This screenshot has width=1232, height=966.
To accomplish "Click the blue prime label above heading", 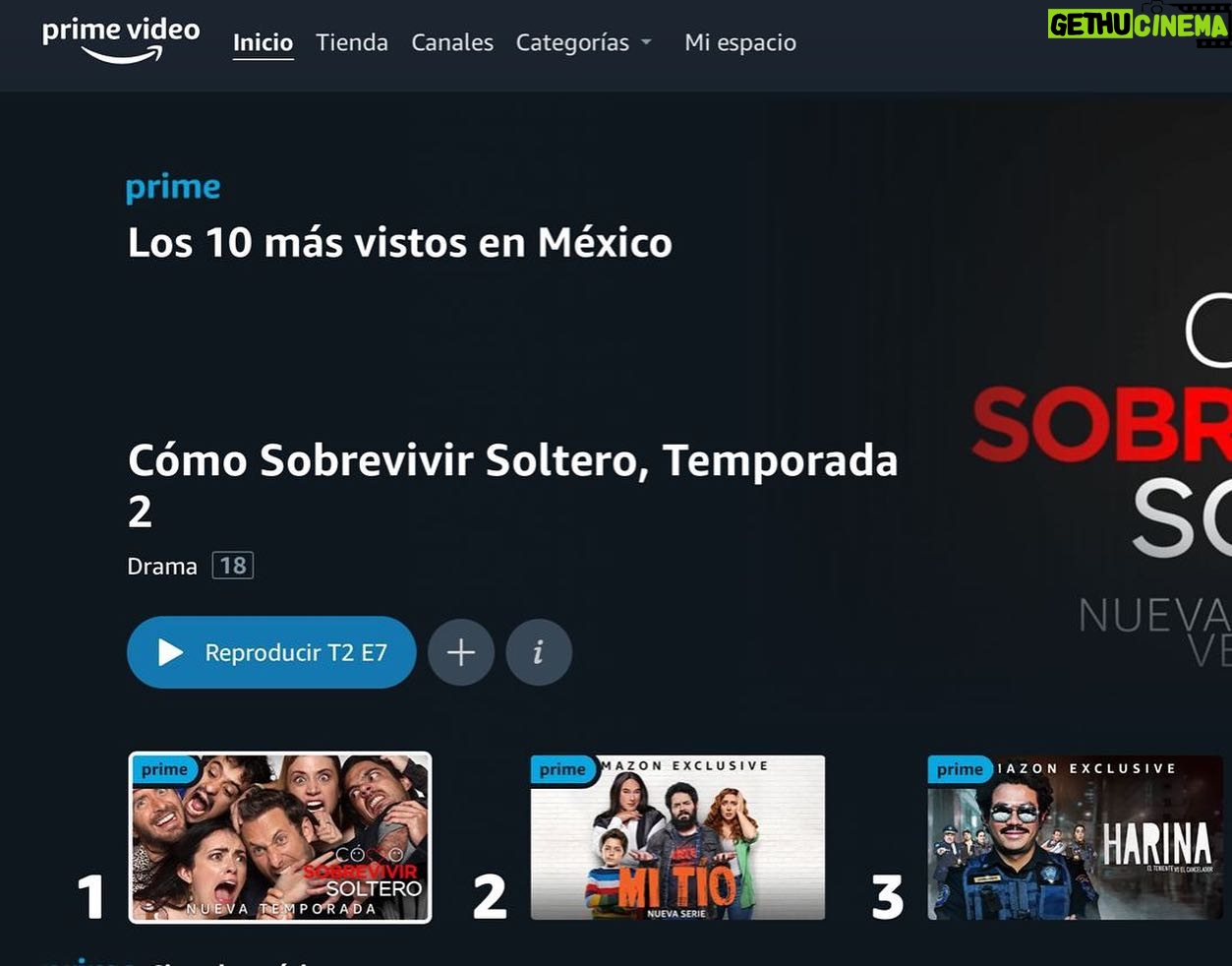I will point(173,189).
